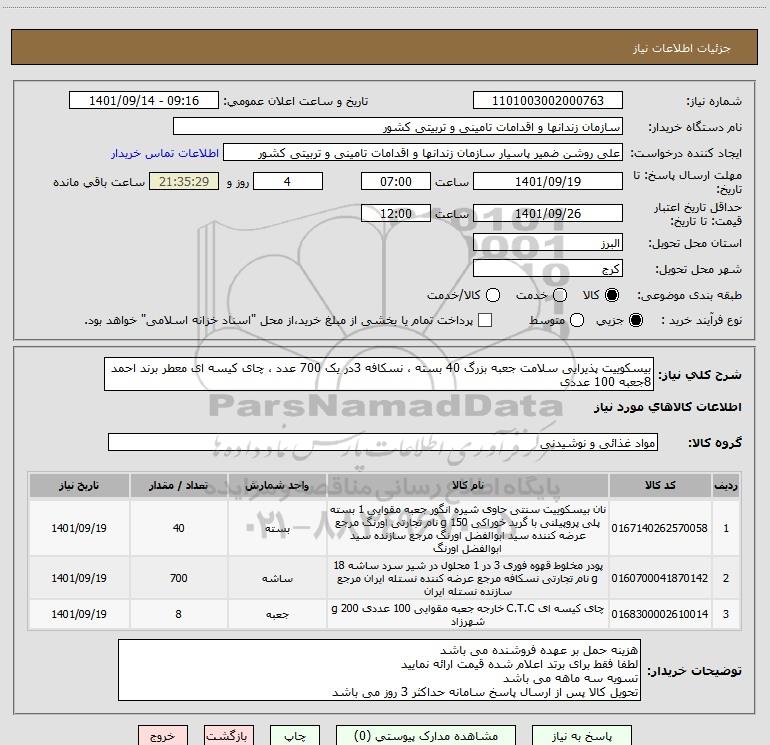Click quantity 8 cell
This screenshot has width=770, height=745.
coord(178,614)
